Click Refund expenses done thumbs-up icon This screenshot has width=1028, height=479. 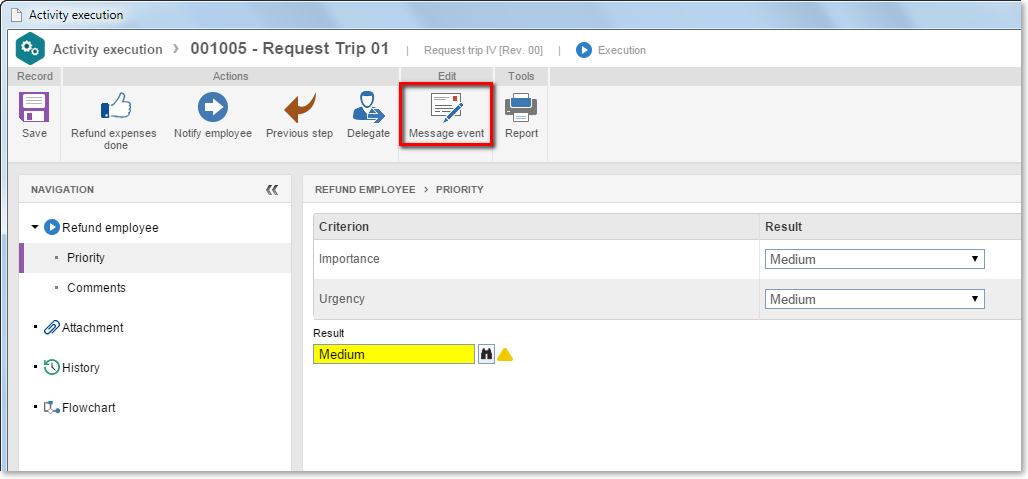[x=115, y=106]
